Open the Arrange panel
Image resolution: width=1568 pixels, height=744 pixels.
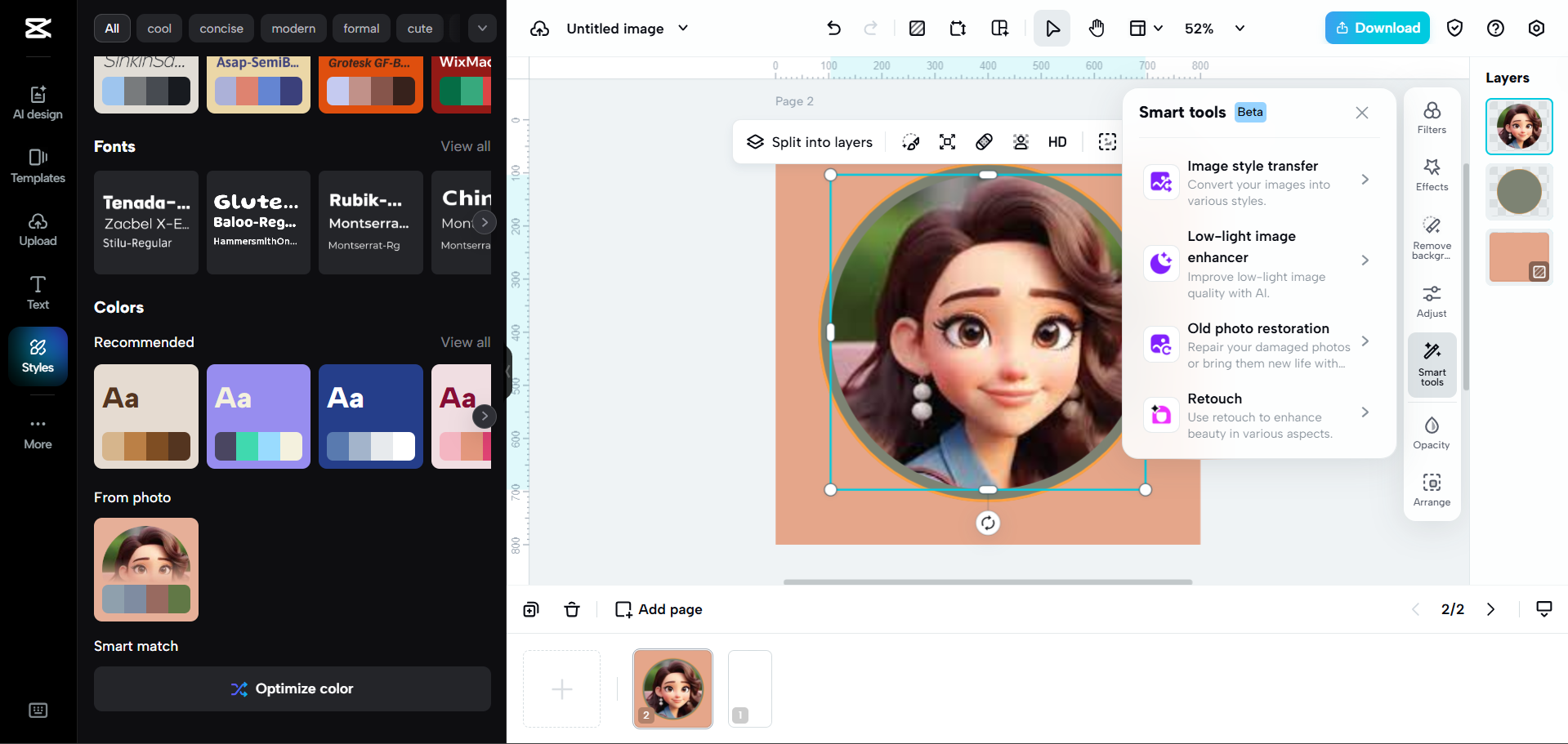pos(1431,488)
